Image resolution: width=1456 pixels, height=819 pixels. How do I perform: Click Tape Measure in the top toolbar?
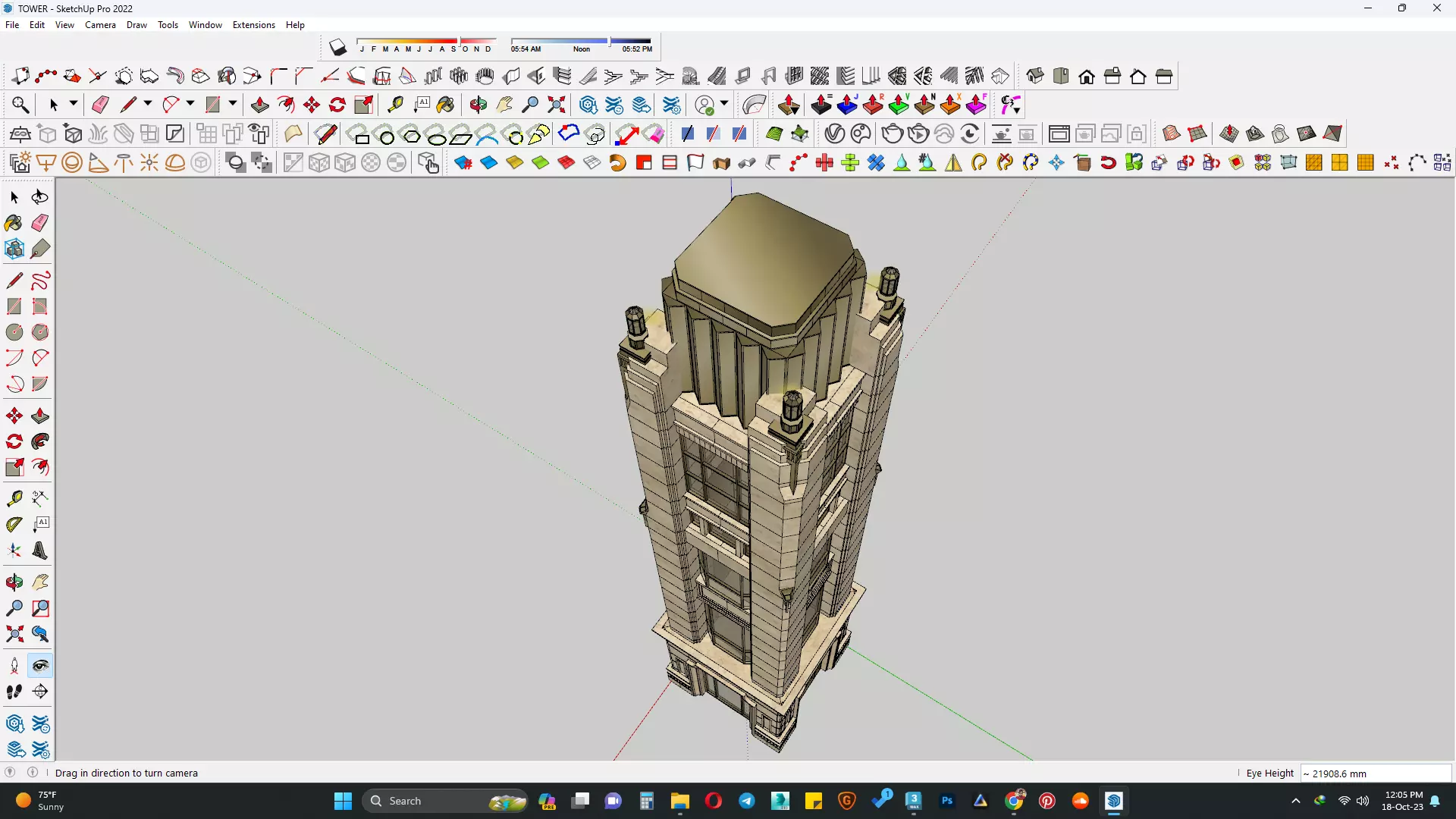395,105
